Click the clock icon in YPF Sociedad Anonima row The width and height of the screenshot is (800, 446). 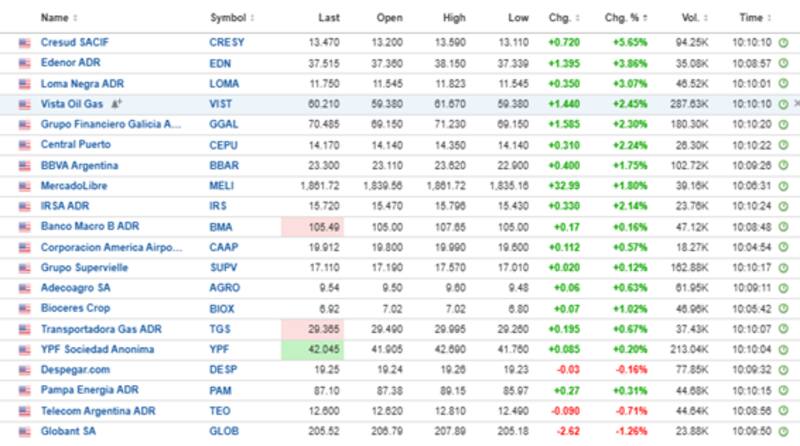coord(782,349)
